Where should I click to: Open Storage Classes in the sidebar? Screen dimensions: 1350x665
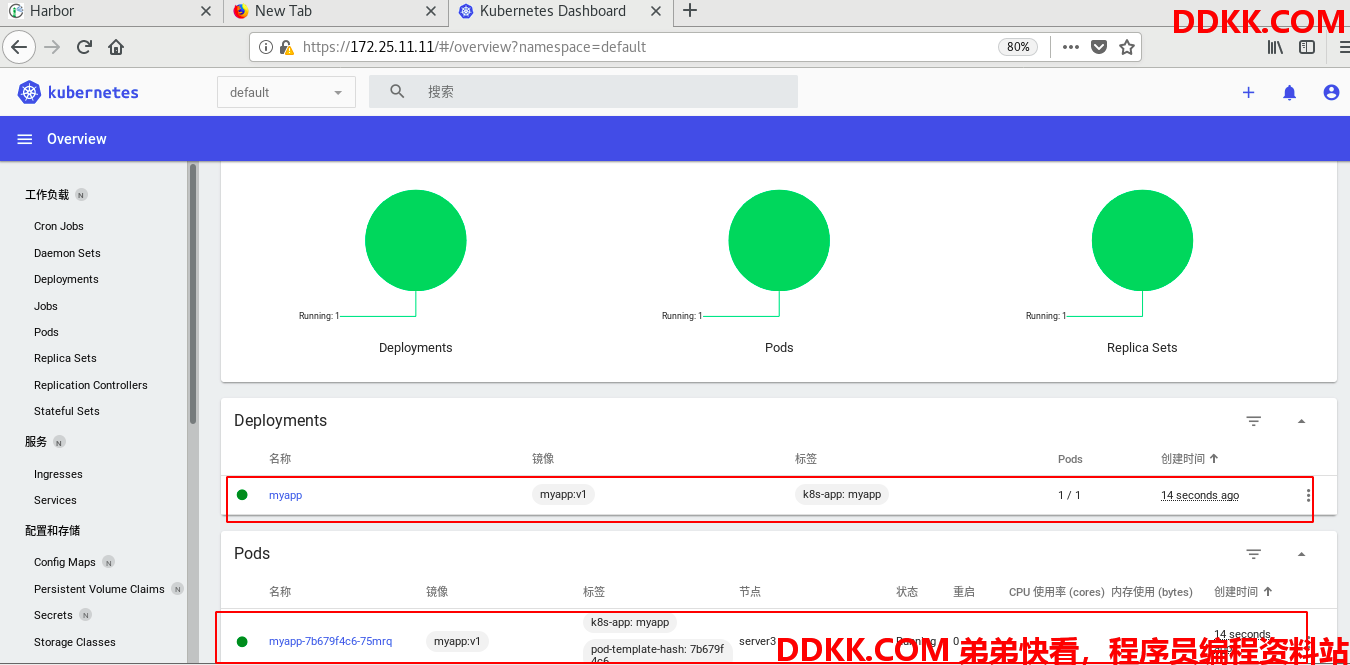tap(75, 642)
